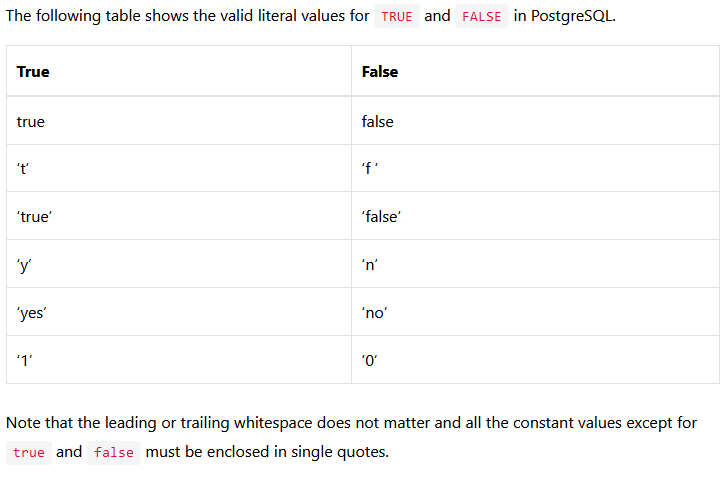
Task: Select the quoted 'true' table cell
Action: (35, 216)
